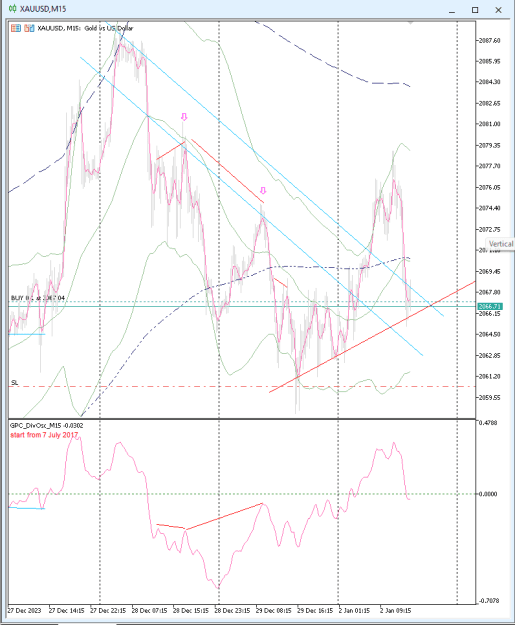This screenshot has width=515, height=625.
Task: Click the 'start from 7 July 2017' note
Action: coord(44,435)
